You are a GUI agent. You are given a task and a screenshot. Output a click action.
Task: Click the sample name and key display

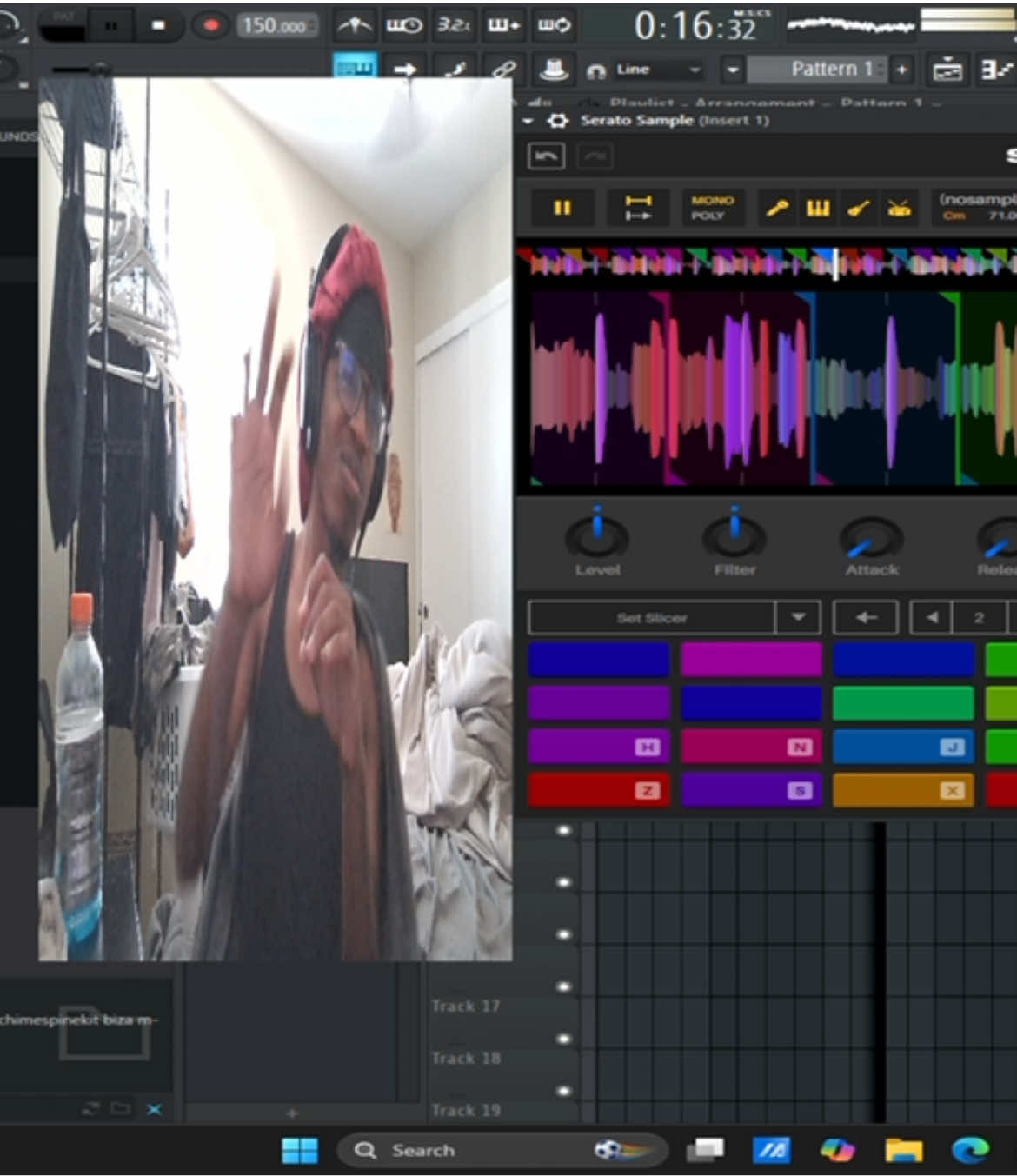[975, 208]
